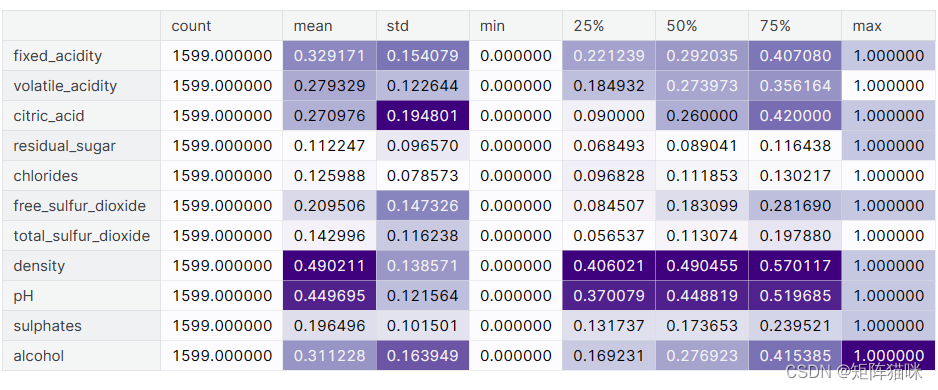
Task: Select the density row label
Action: tap(81, 266)
